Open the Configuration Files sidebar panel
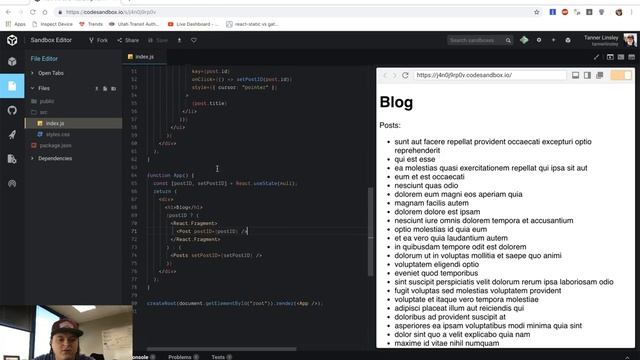This screenshot has width=640, height=360. [x=12, y=159]
